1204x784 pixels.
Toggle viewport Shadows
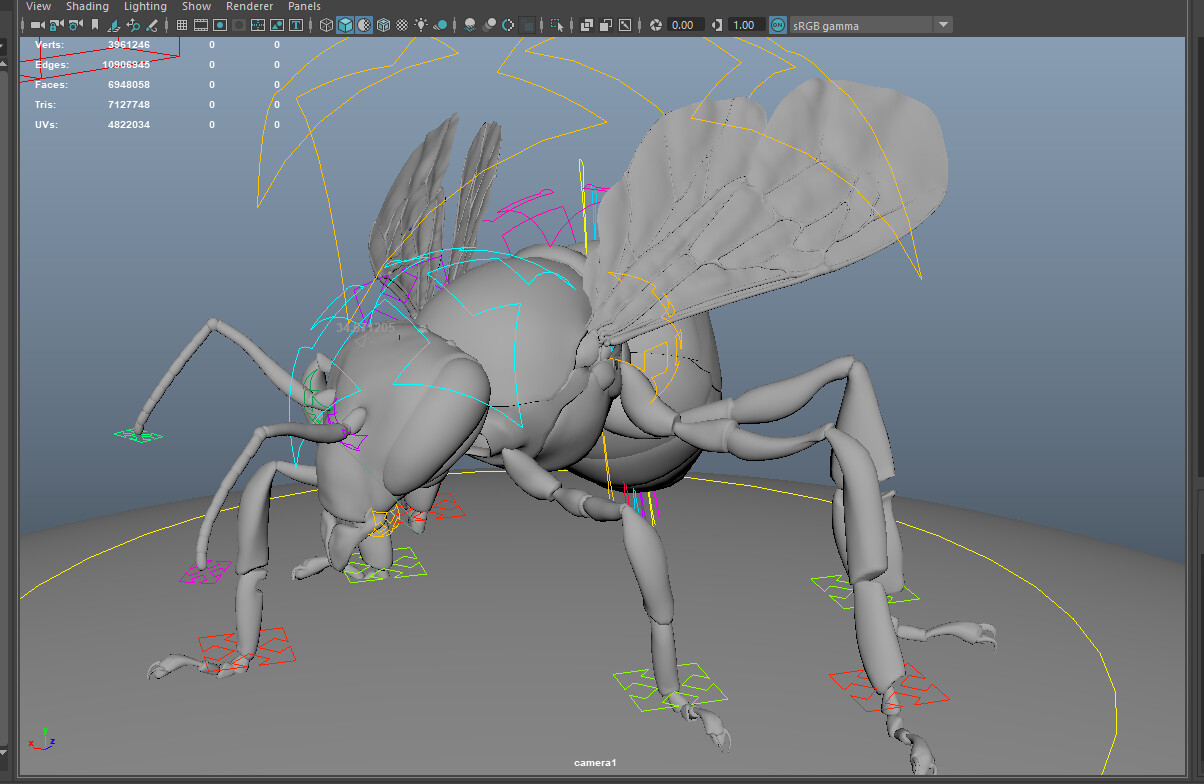tap(440, 25)
